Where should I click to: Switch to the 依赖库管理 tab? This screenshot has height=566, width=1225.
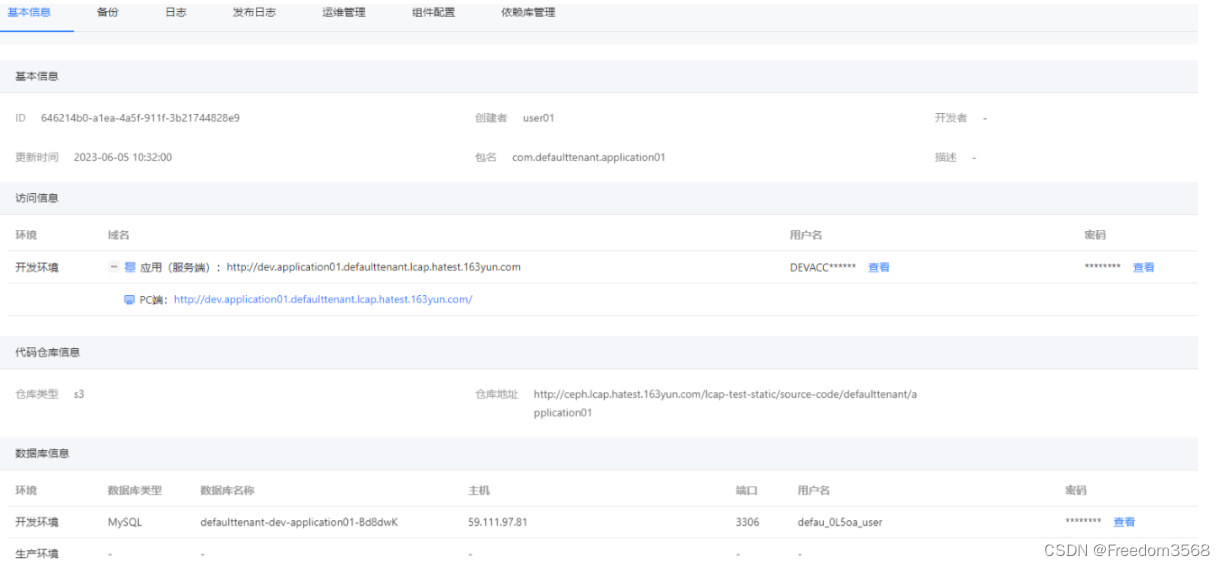click(528, 13)
